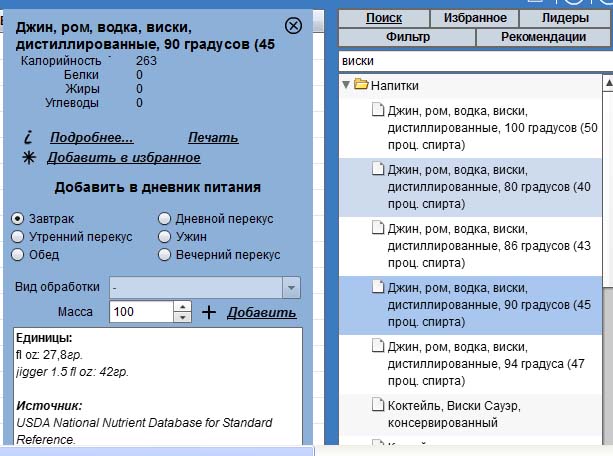The height and width of the screenshot is (456, 613).
Task: Click Добавить в избранное link
Action: tap(124, 158)
